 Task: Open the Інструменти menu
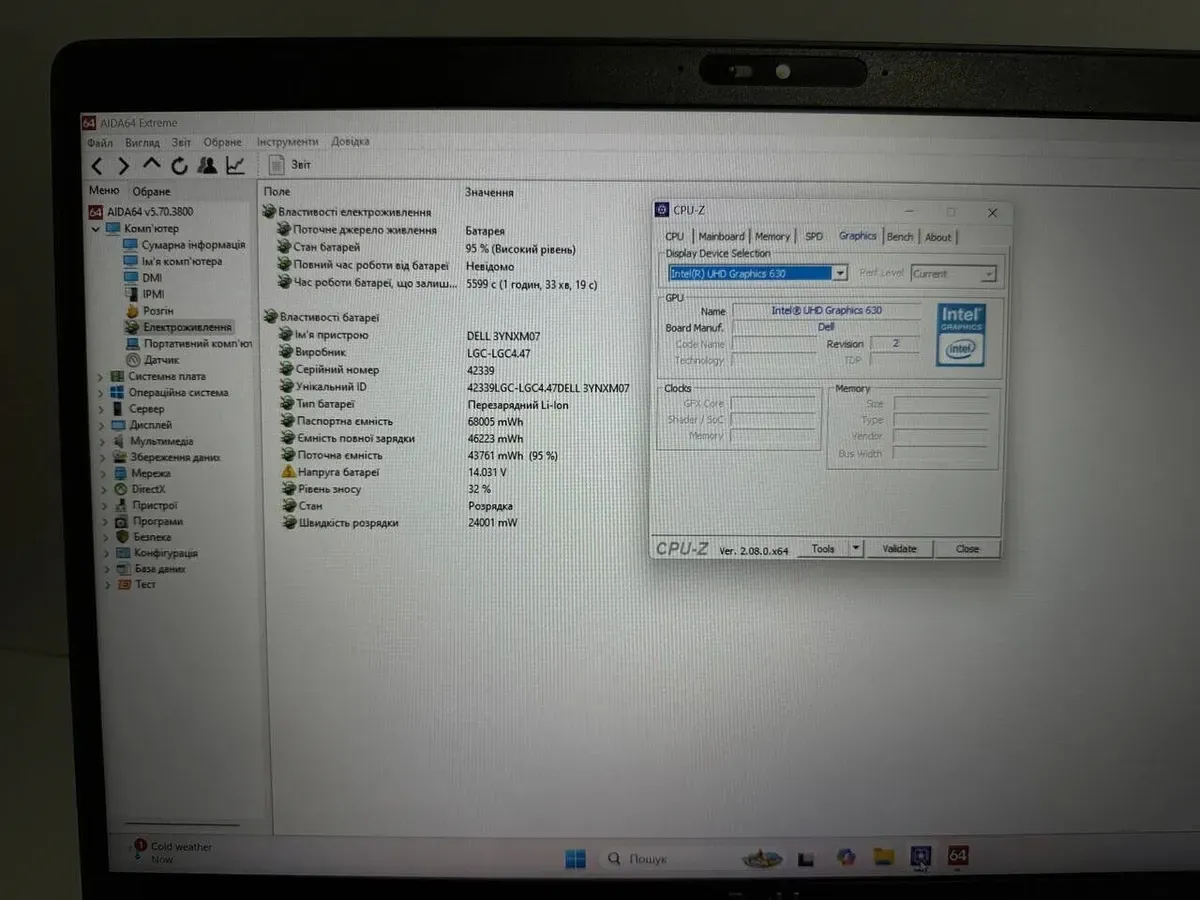287,142
